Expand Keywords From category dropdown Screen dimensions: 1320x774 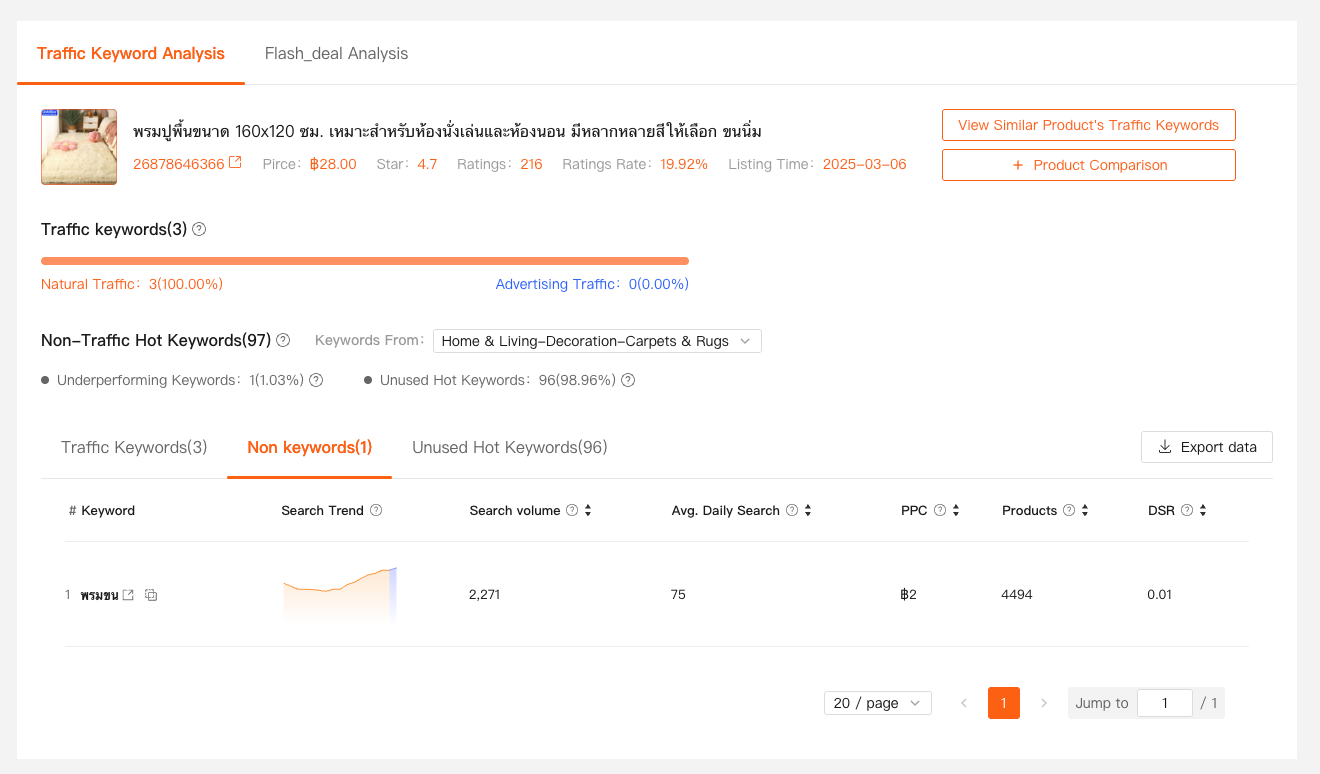(597, 341)
